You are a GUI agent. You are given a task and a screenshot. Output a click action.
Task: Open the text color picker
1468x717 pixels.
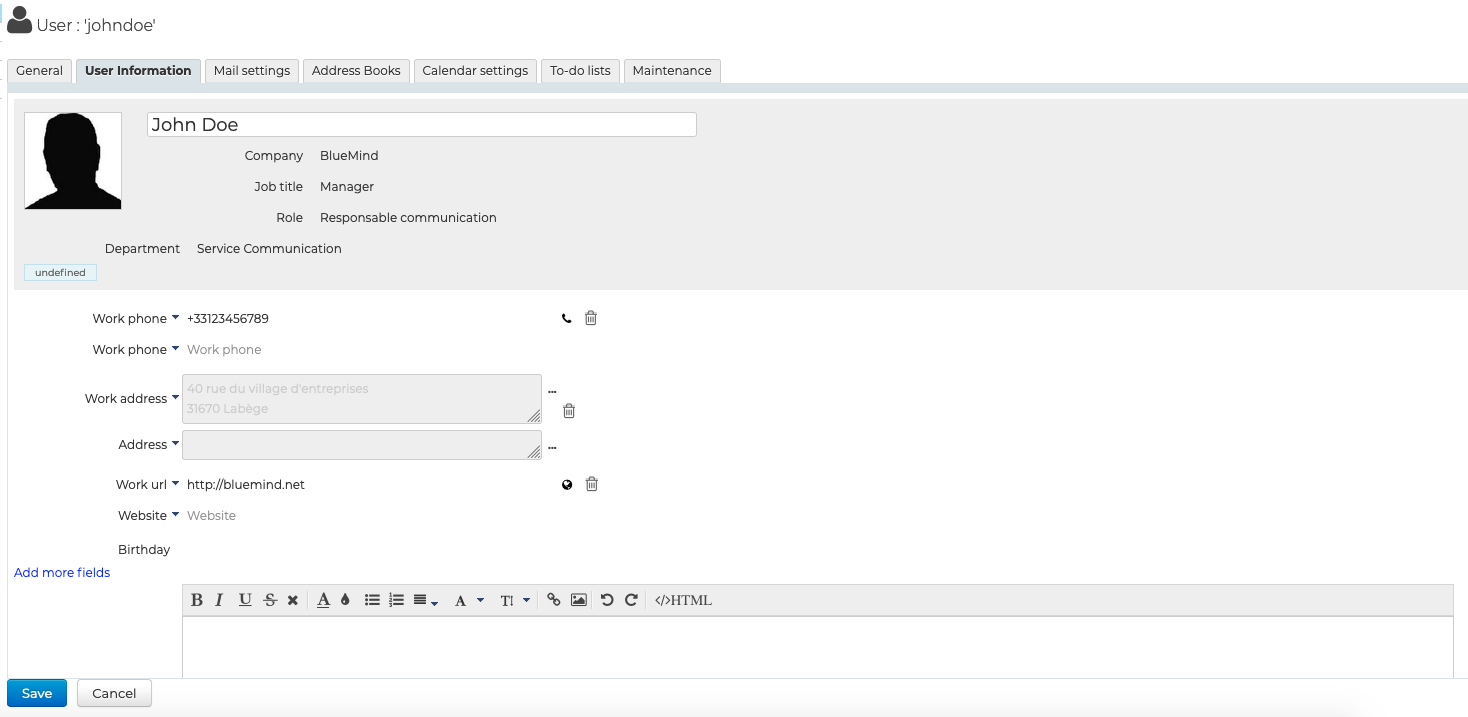[x=323, y=600]
